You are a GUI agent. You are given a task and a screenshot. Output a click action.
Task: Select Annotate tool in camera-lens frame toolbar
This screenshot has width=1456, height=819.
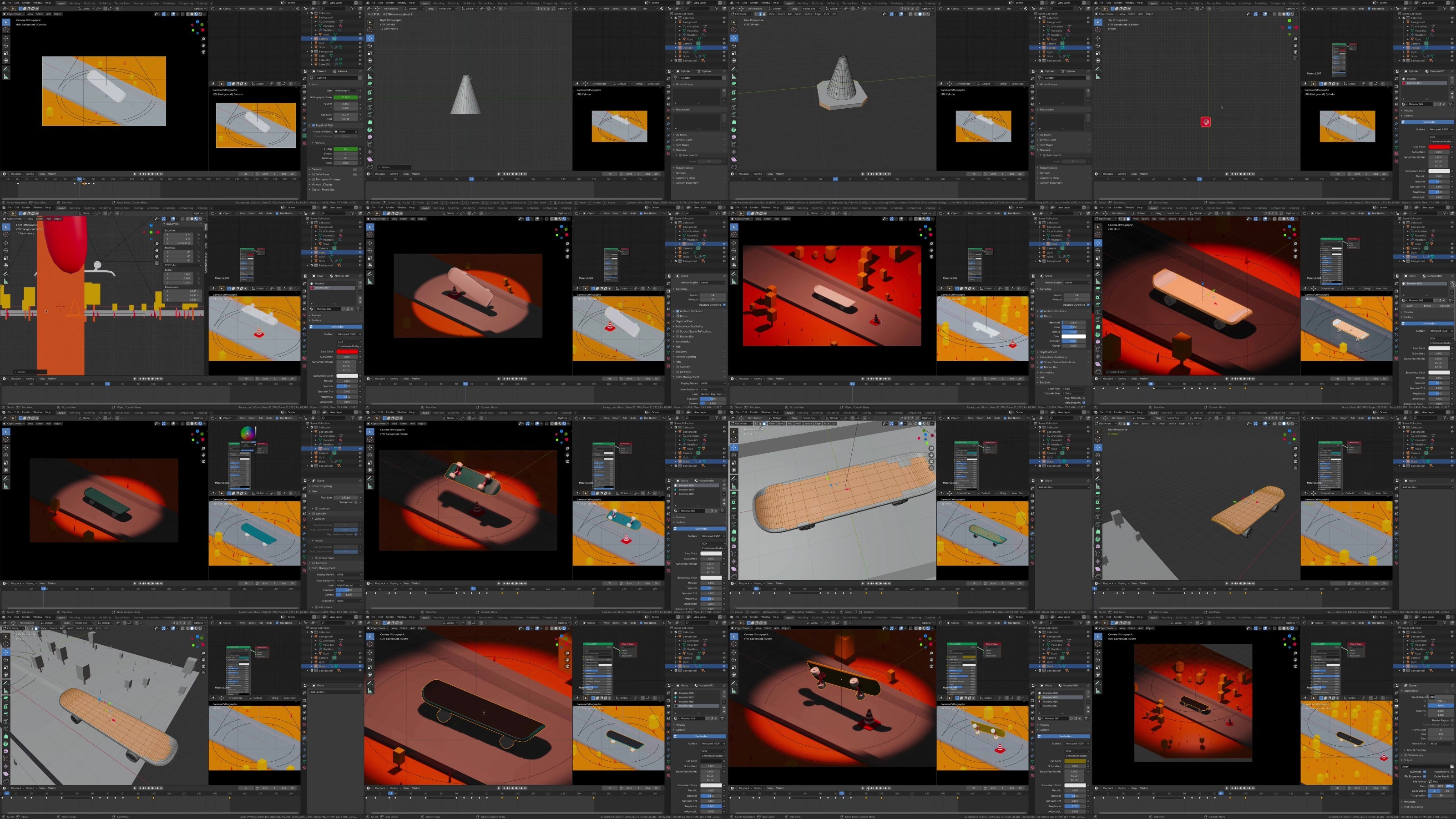click(5, 69)
